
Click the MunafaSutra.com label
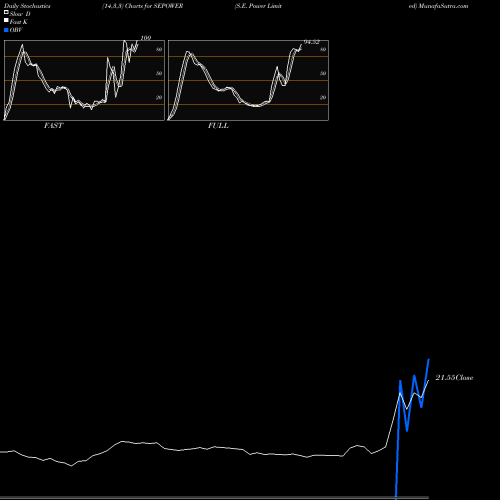point(443,6)
